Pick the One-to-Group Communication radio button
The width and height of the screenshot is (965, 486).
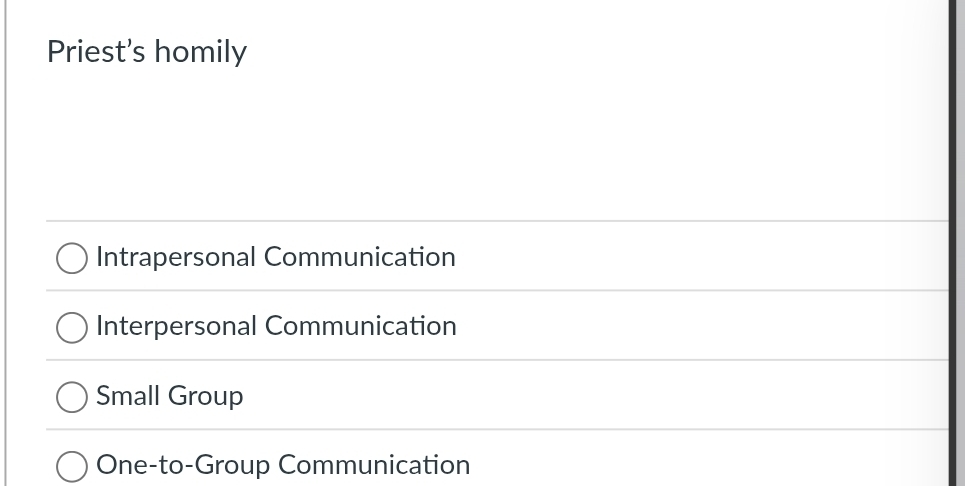71,466
